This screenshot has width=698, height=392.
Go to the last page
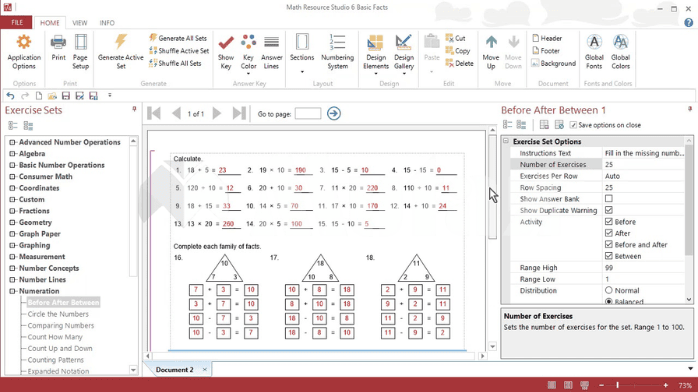tap(239, 113)
